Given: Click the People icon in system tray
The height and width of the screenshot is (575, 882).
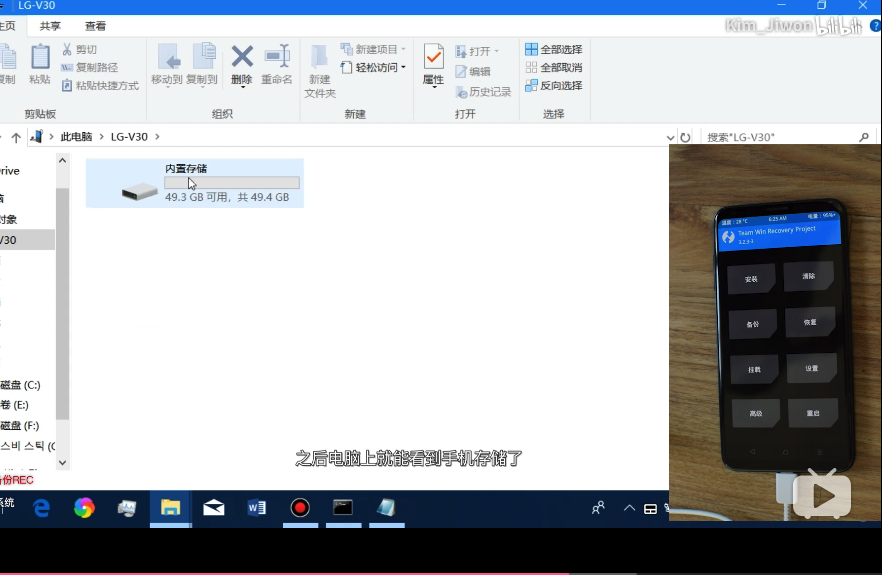Looking at the screenshot, I should click(x=598, y=508).
